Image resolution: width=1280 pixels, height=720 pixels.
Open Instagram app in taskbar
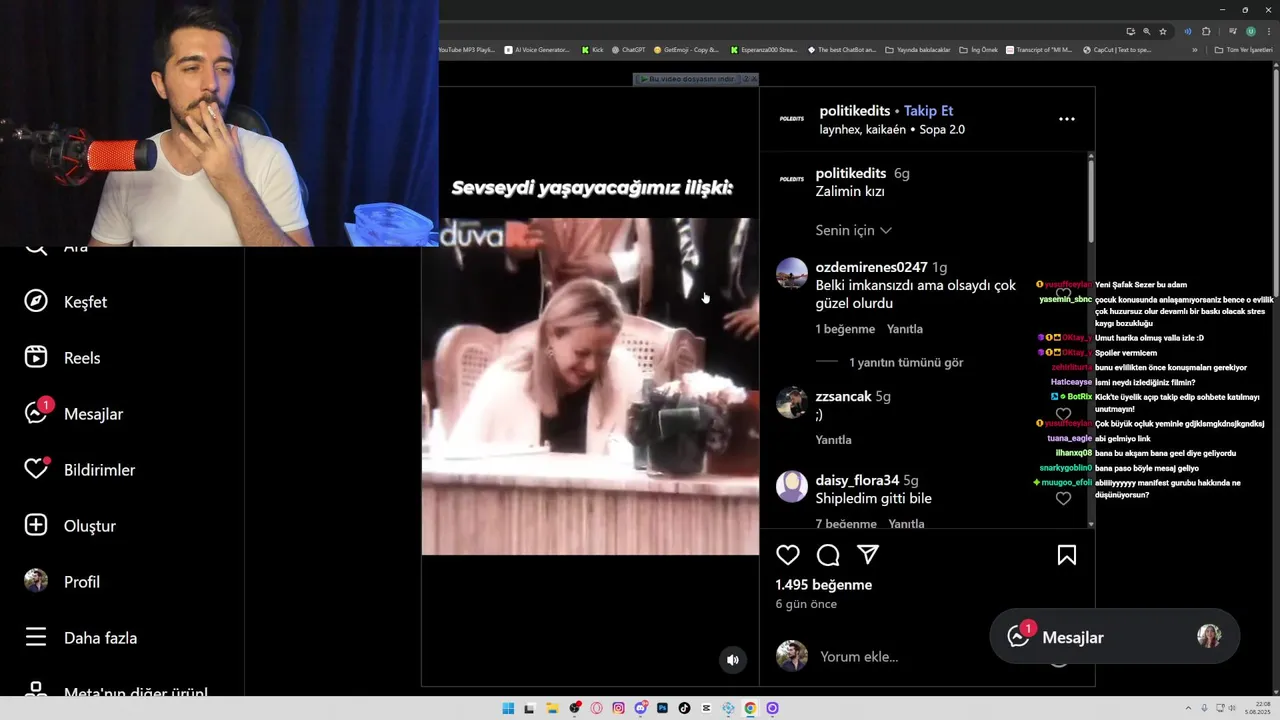[618, 708]
